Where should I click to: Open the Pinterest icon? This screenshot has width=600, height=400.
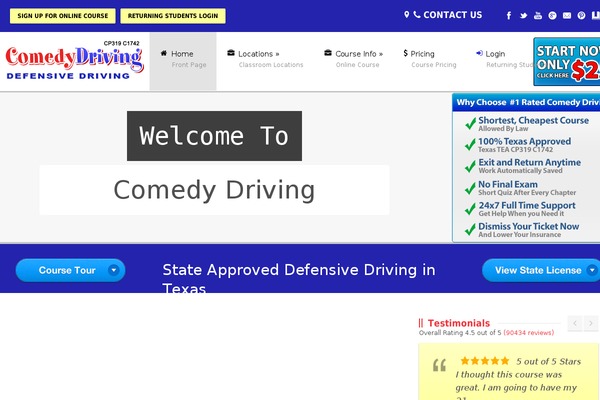pyautogui.click(x=581, y=16)
